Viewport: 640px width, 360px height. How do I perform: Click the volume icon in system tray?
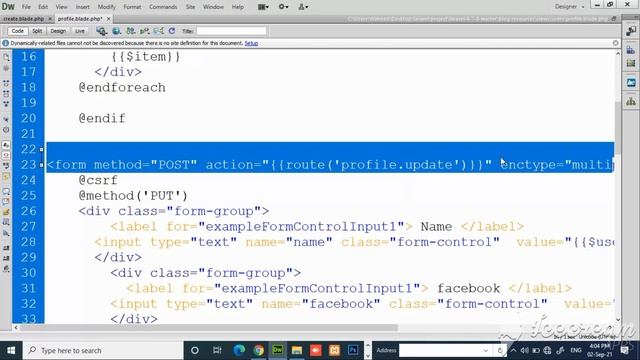tap(524, 351)
